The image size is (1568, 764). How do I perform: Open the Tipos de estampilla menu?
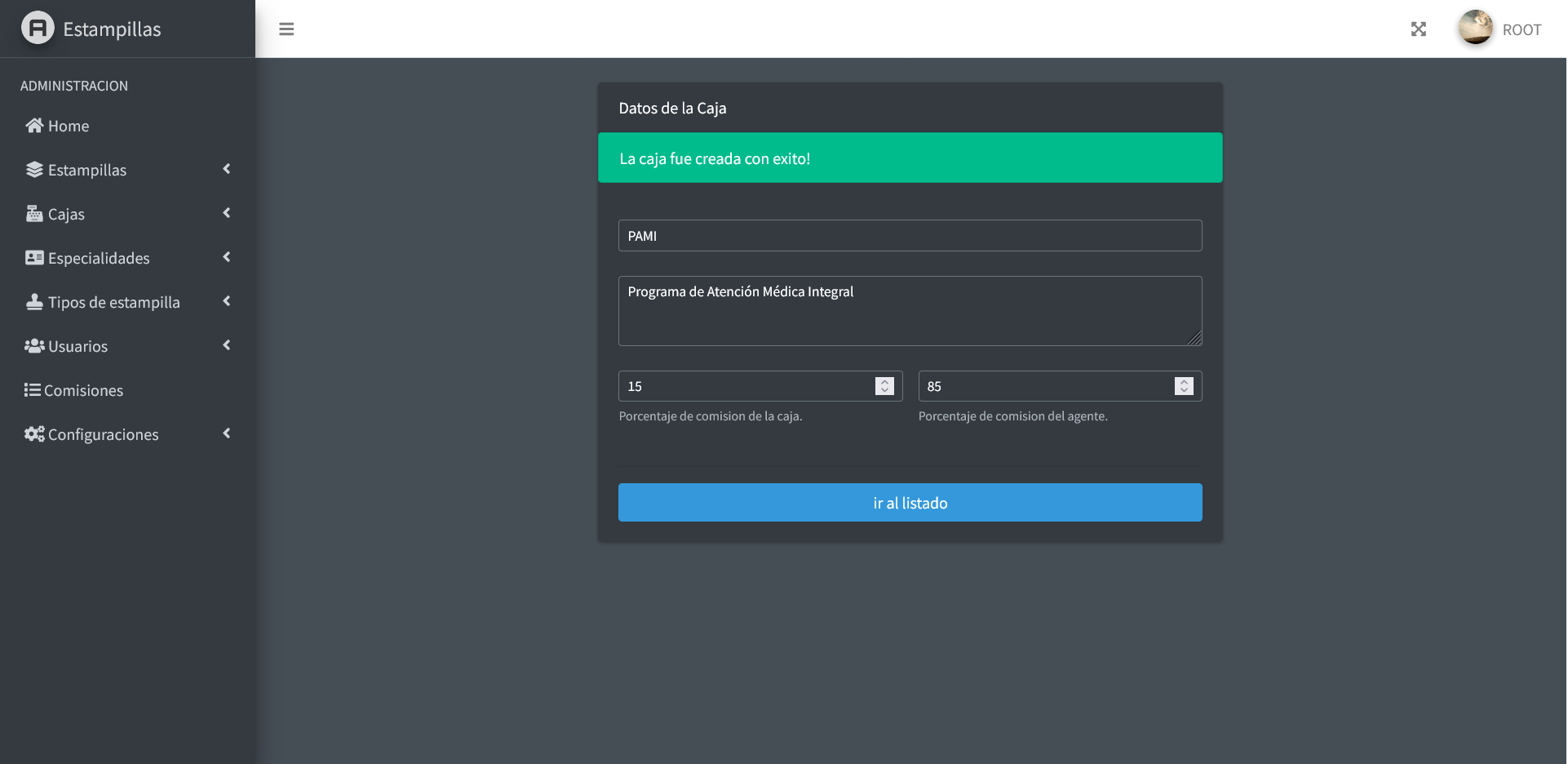pos(113,302)
